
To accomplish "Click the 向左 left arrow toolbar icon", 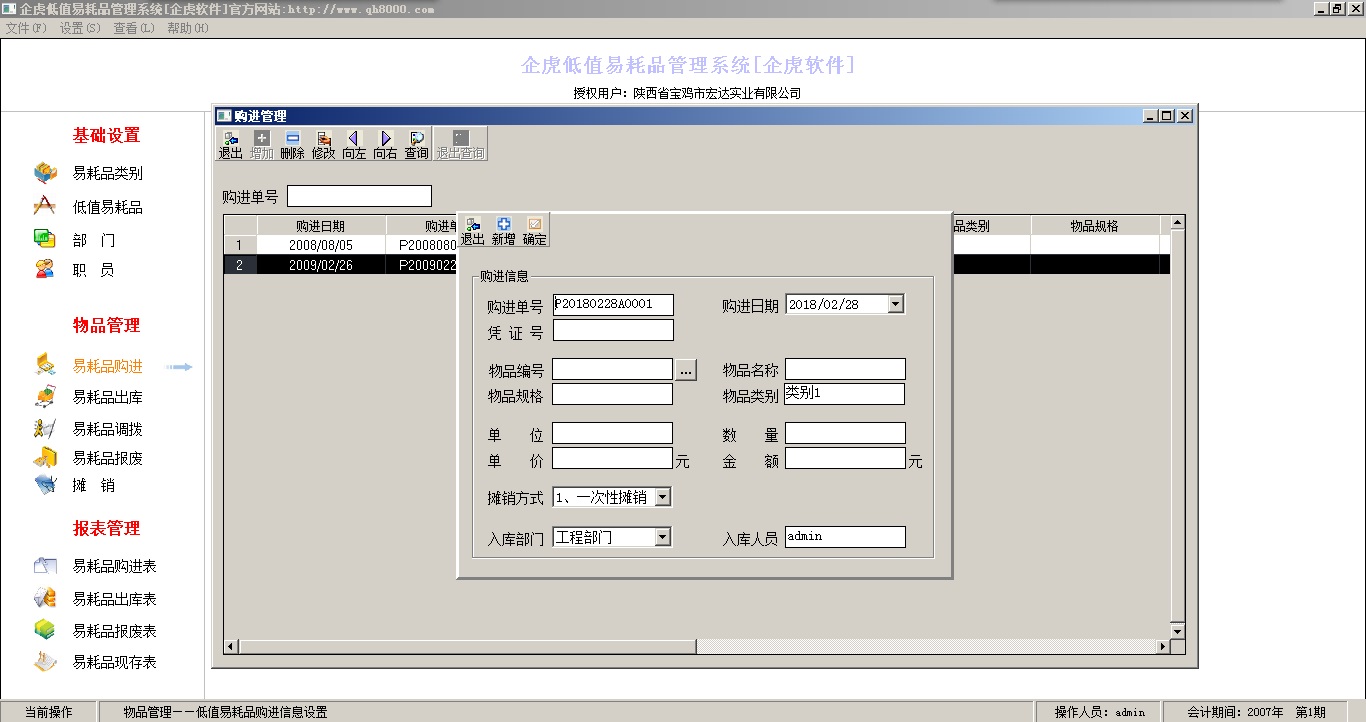I will click(x=354, y=145).
